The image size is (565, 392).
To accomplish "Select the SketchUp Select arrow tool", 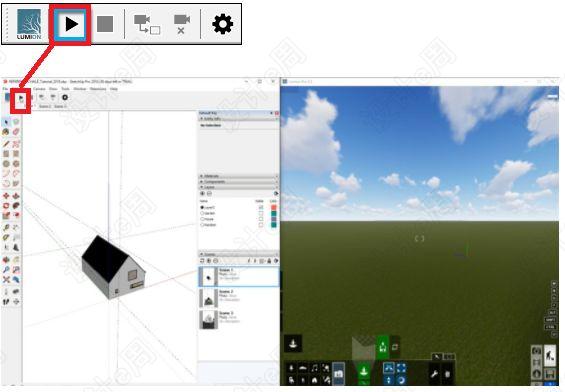I will point(6,122).
